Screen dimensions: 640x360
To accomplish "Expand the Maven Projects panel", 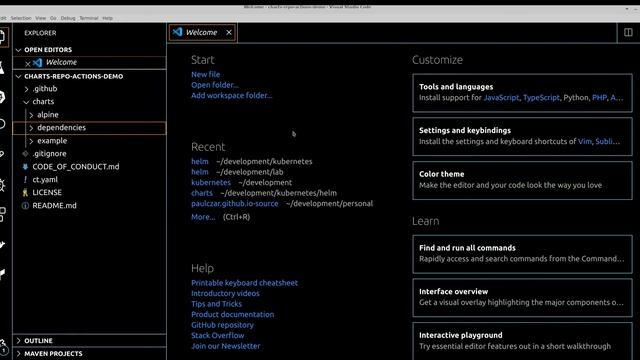I will pyautogui.click(x=18, y=353).
